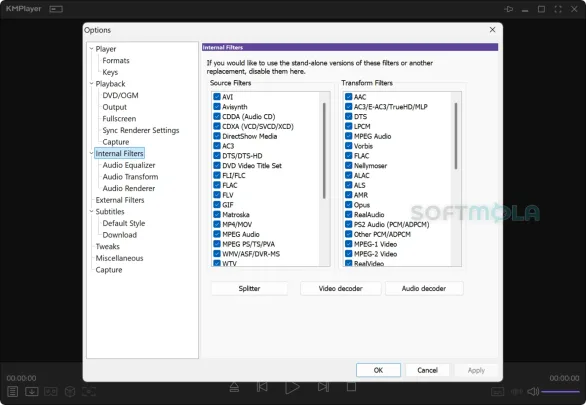Viewport: 586px width, 405px height.
Task: Click the KMPlayer skin toggle icon in title bar
Action: tap(56, 9)
